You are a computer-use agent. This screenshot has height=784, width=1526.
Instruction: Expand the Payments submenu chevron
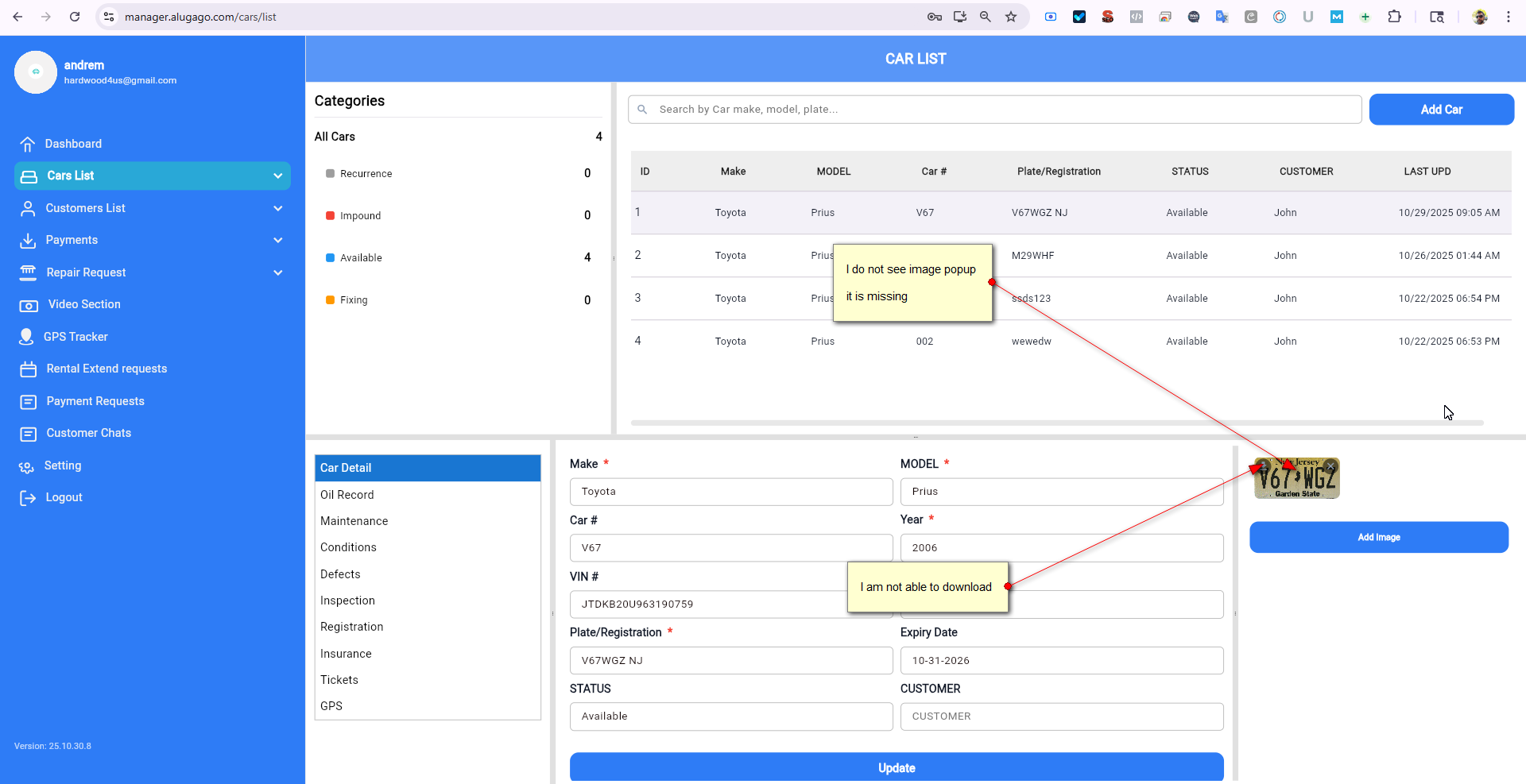tap(277, 240)
